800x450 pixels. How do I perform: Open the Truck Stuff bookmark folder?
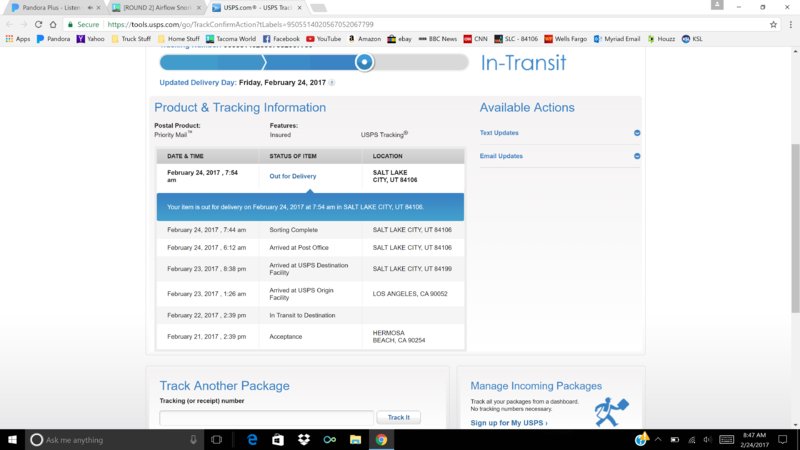(x=131, y=39)
